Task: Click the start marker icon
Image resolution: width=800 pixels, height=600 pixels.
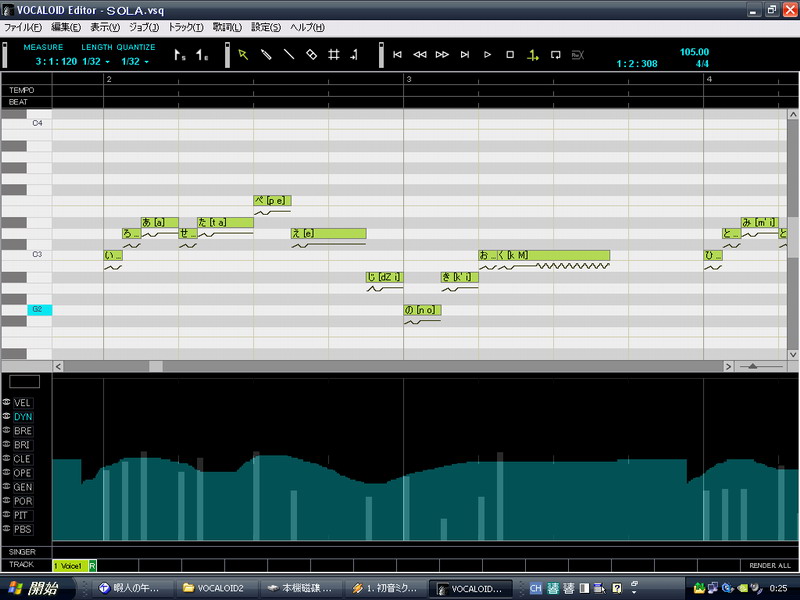Action: point(179,55)
